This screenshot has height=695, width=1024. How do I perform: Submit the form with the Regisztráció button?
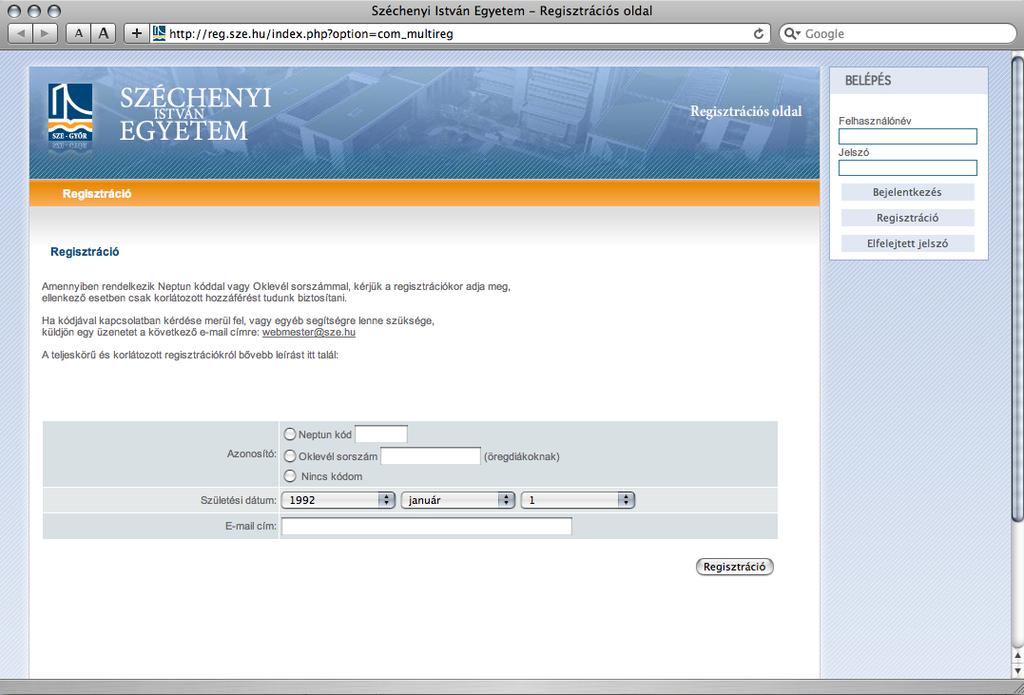click(x=735, y=567)
